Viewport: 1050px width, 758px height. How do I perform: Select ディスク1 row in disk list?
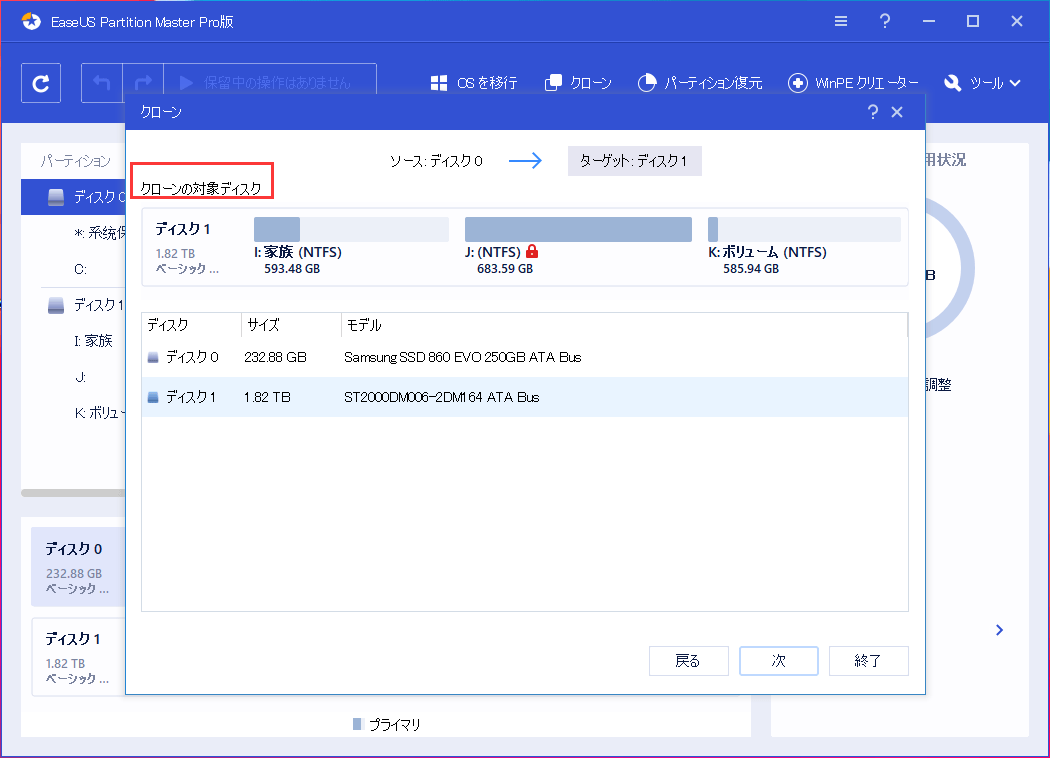coord(524,397)
